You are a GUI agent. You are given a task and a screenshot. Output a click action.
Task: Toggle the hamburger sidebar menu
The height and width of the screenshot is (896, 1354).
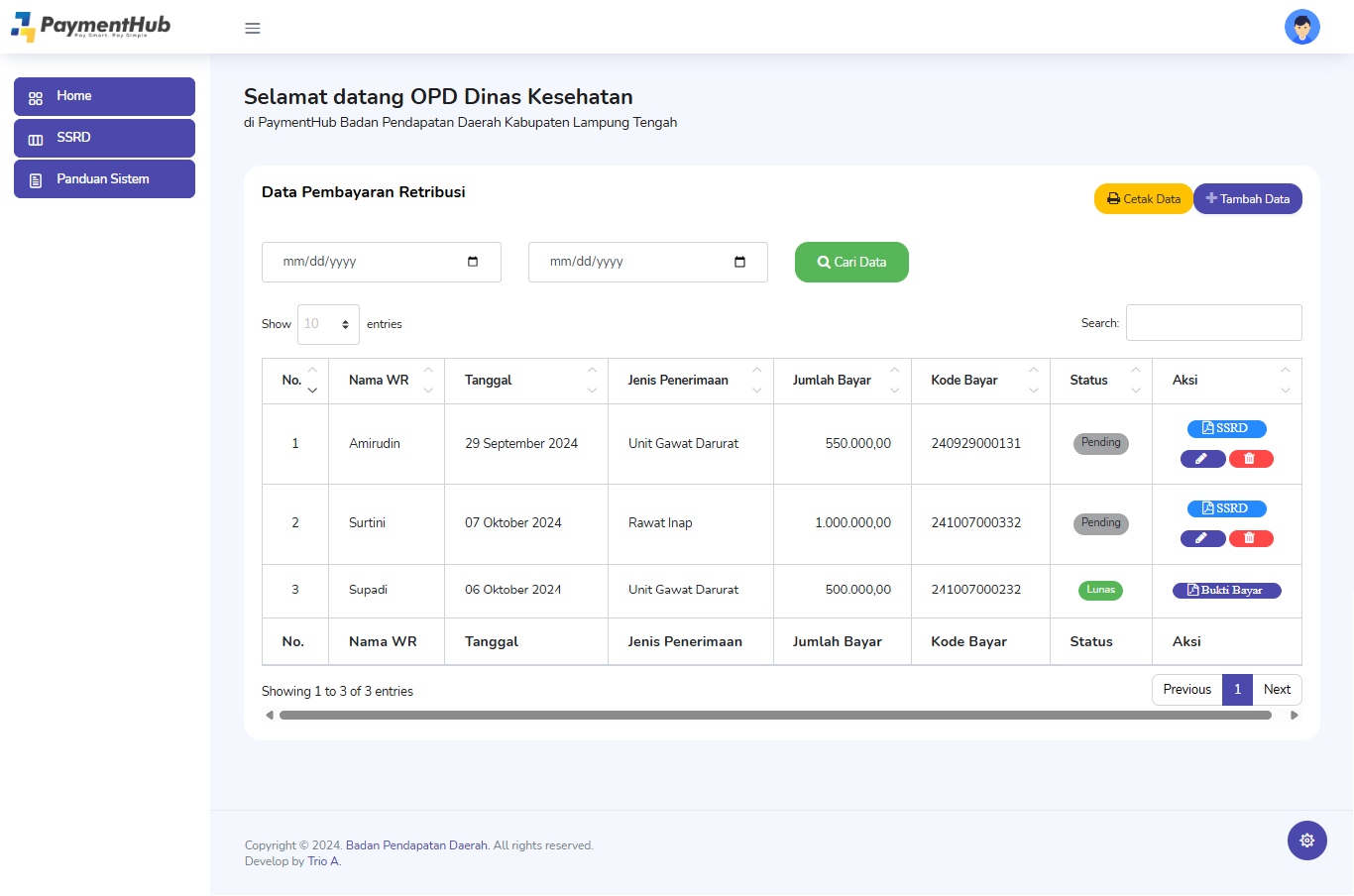(x=253, y=28)
